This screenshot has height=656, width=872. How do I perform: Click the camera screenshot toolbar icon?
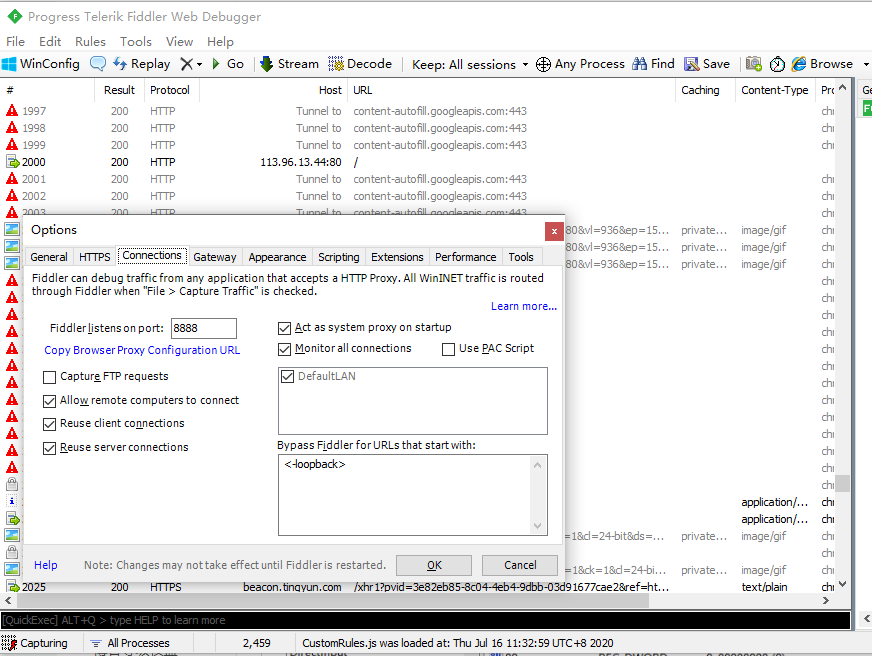click(754, 64)
